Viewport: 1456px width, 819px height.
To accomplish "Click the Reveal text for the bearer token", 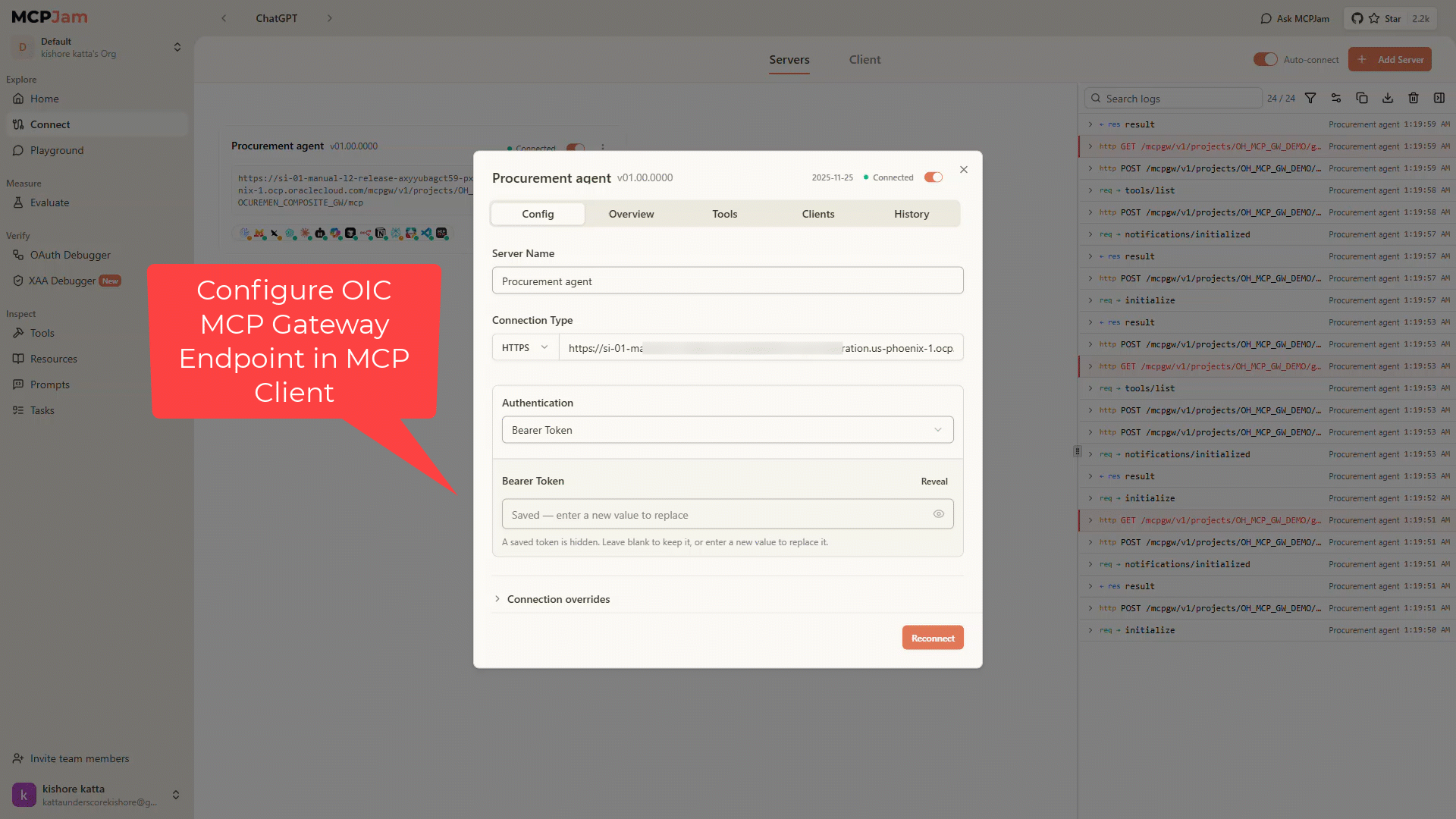I will pos(934,482).
